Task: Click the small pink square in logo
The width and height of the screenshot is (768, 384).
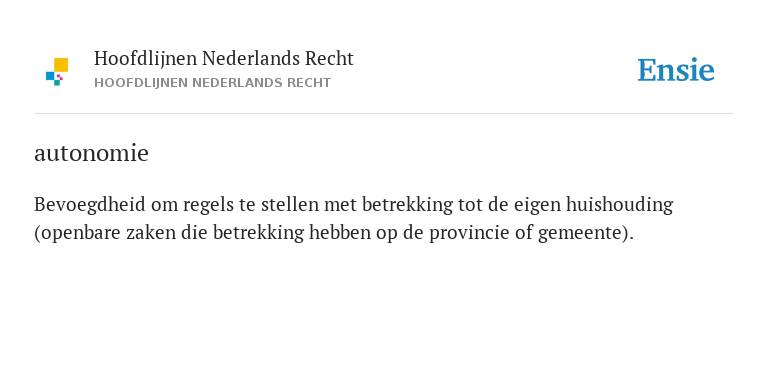Action: pyautogui.click(x=60, y=77)
